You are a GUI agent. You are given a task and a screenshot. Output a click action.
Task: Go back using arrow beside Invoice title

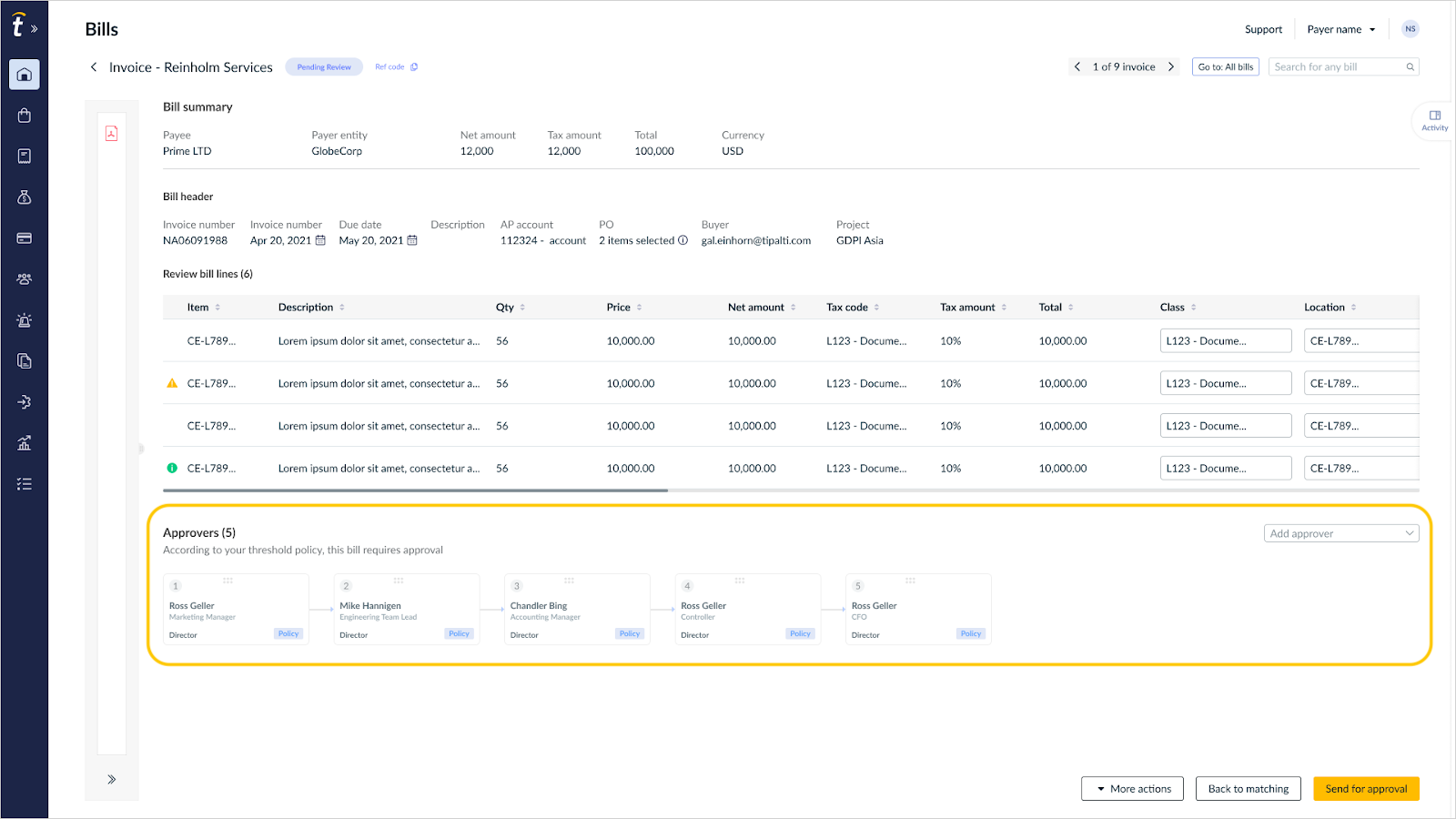(x=93, y=66)
